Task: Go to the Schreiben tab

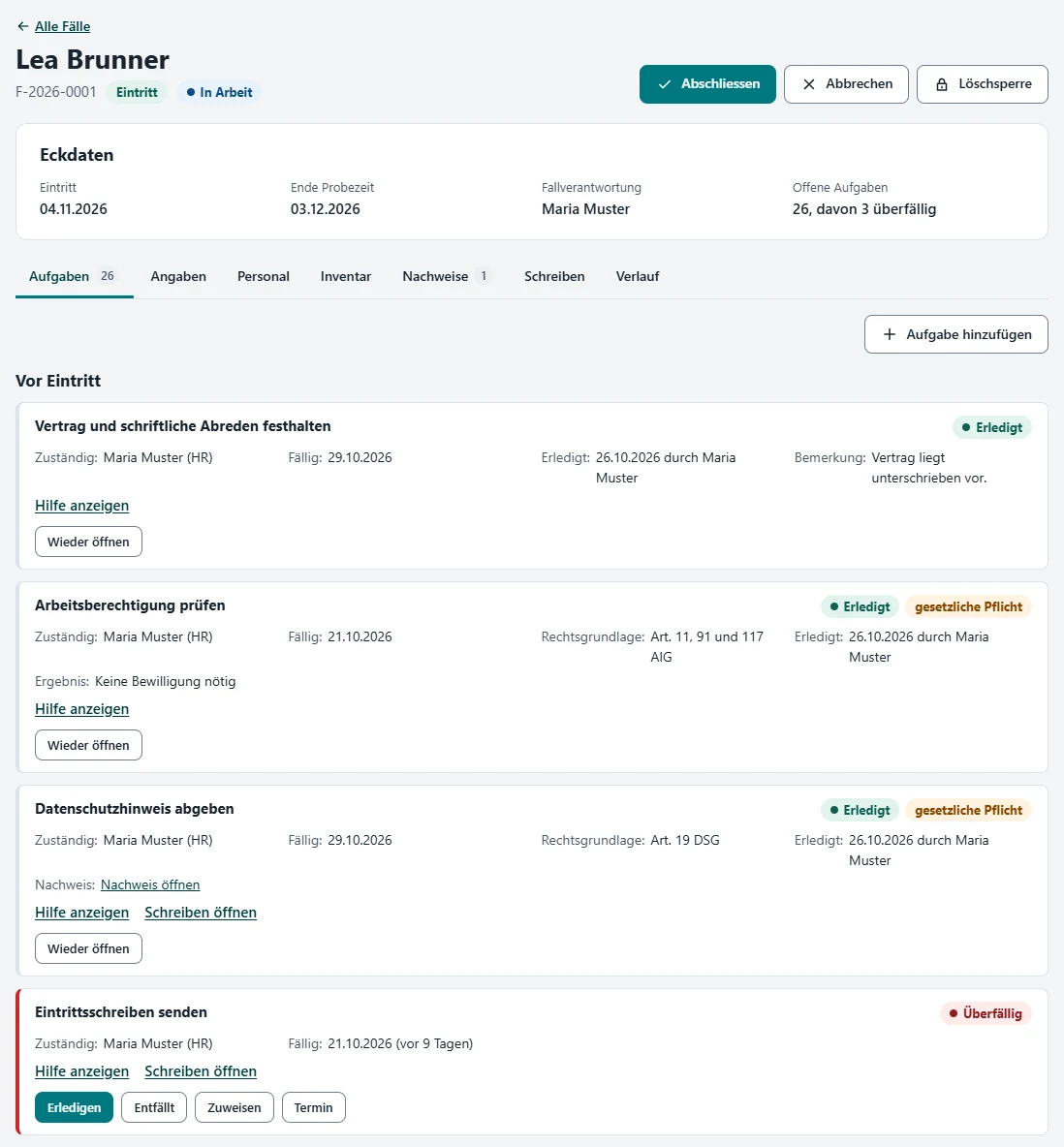Action: pos(554,276)
